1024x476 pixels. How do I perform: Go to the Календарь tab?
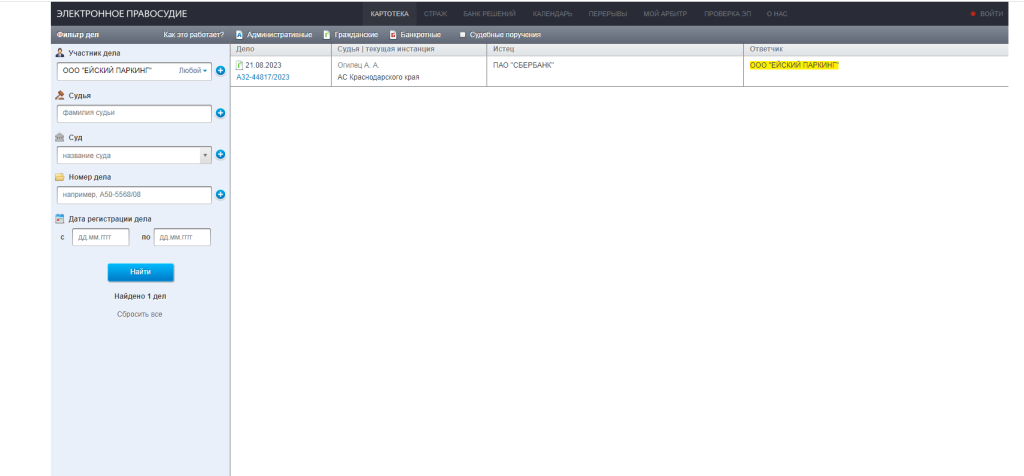[x=552, y=14]
